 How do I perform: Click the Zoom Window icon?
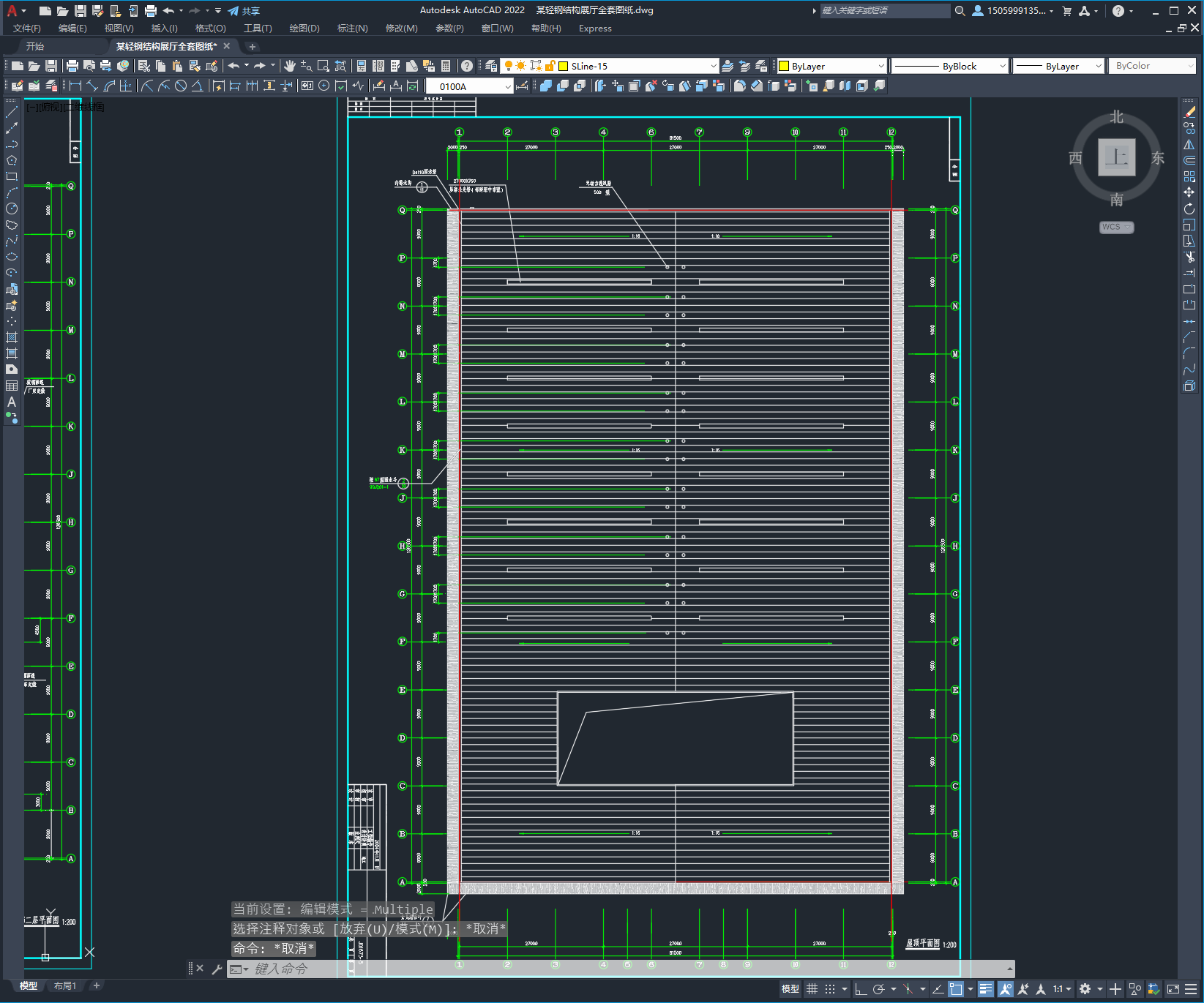pyautogui.click(x=324, y=66)
